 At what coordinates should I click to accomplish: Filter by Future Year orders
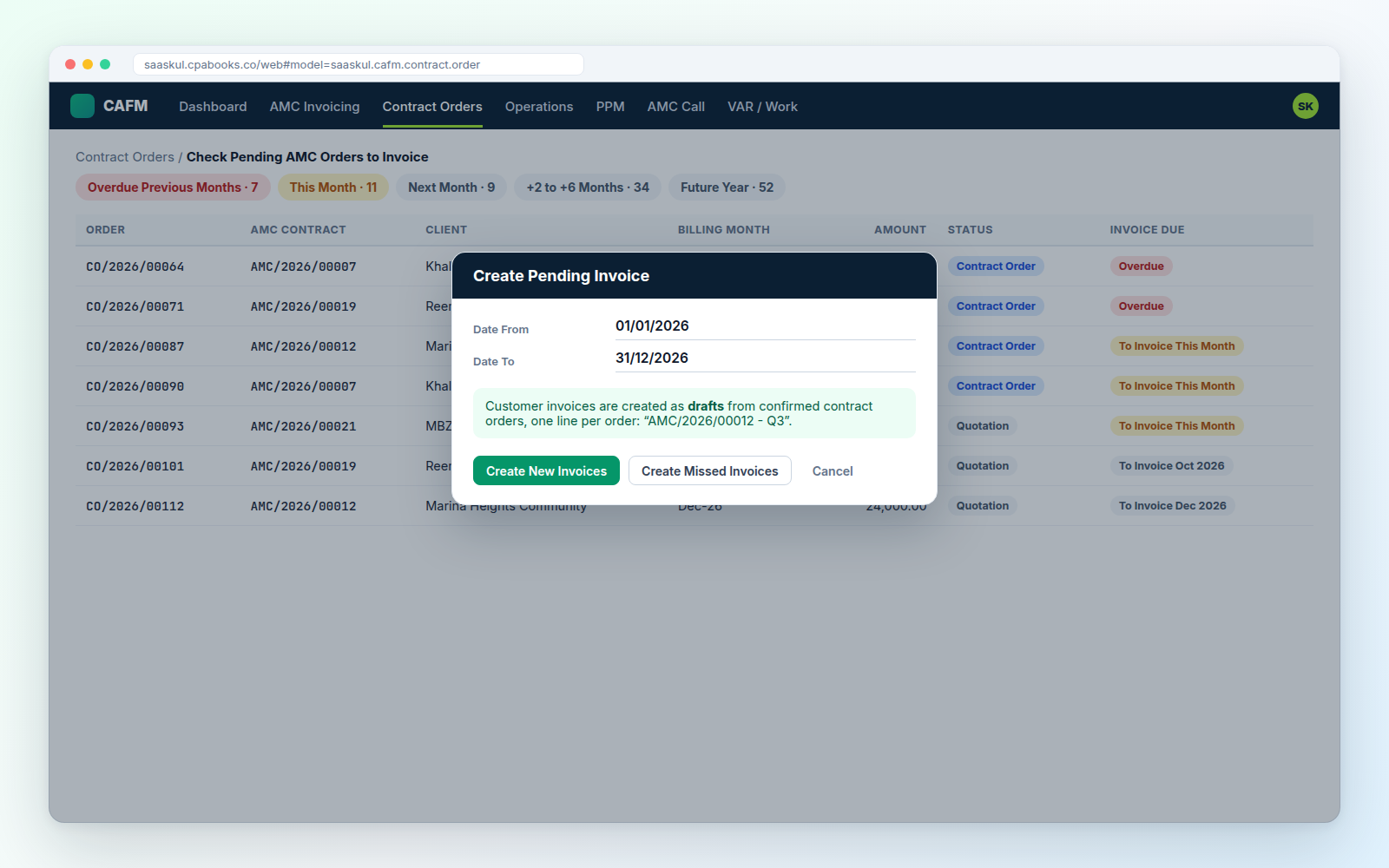click(727, 187)
